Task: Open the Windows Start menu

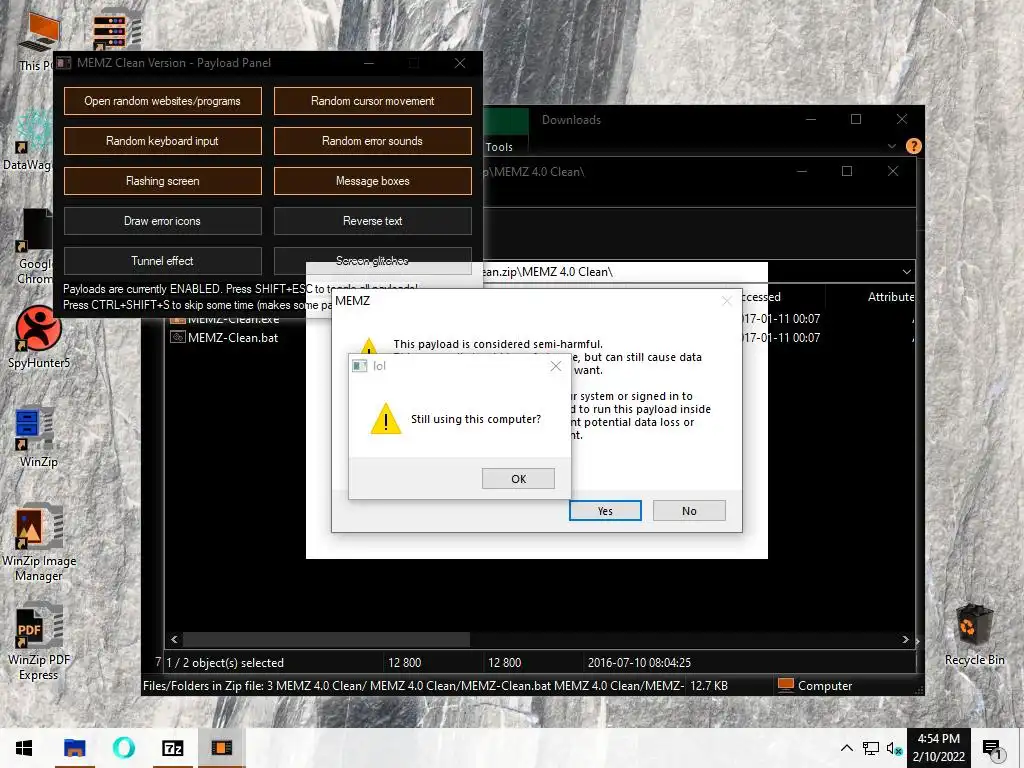Action: 24,748
